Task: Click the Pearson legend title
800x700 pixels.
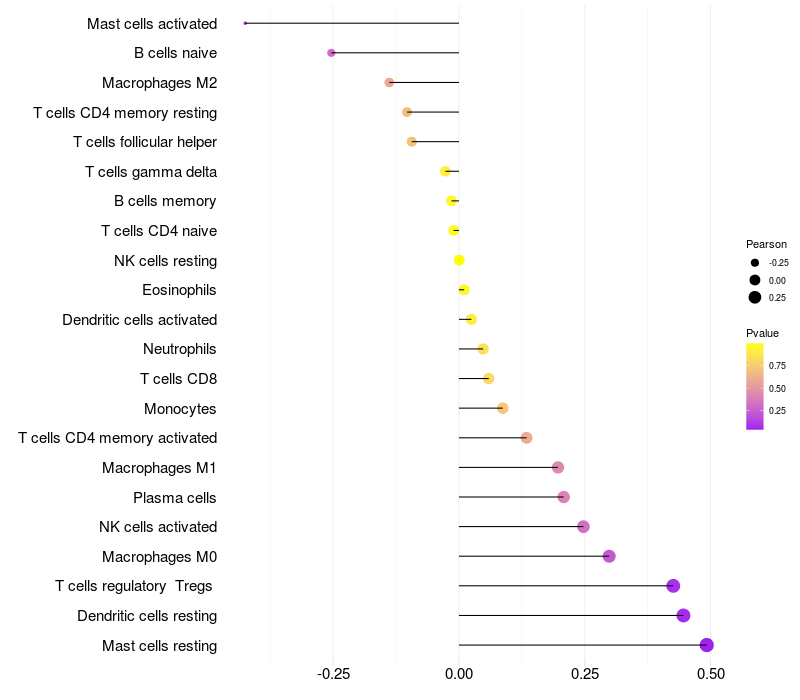Action: click(x=766, y=244)
